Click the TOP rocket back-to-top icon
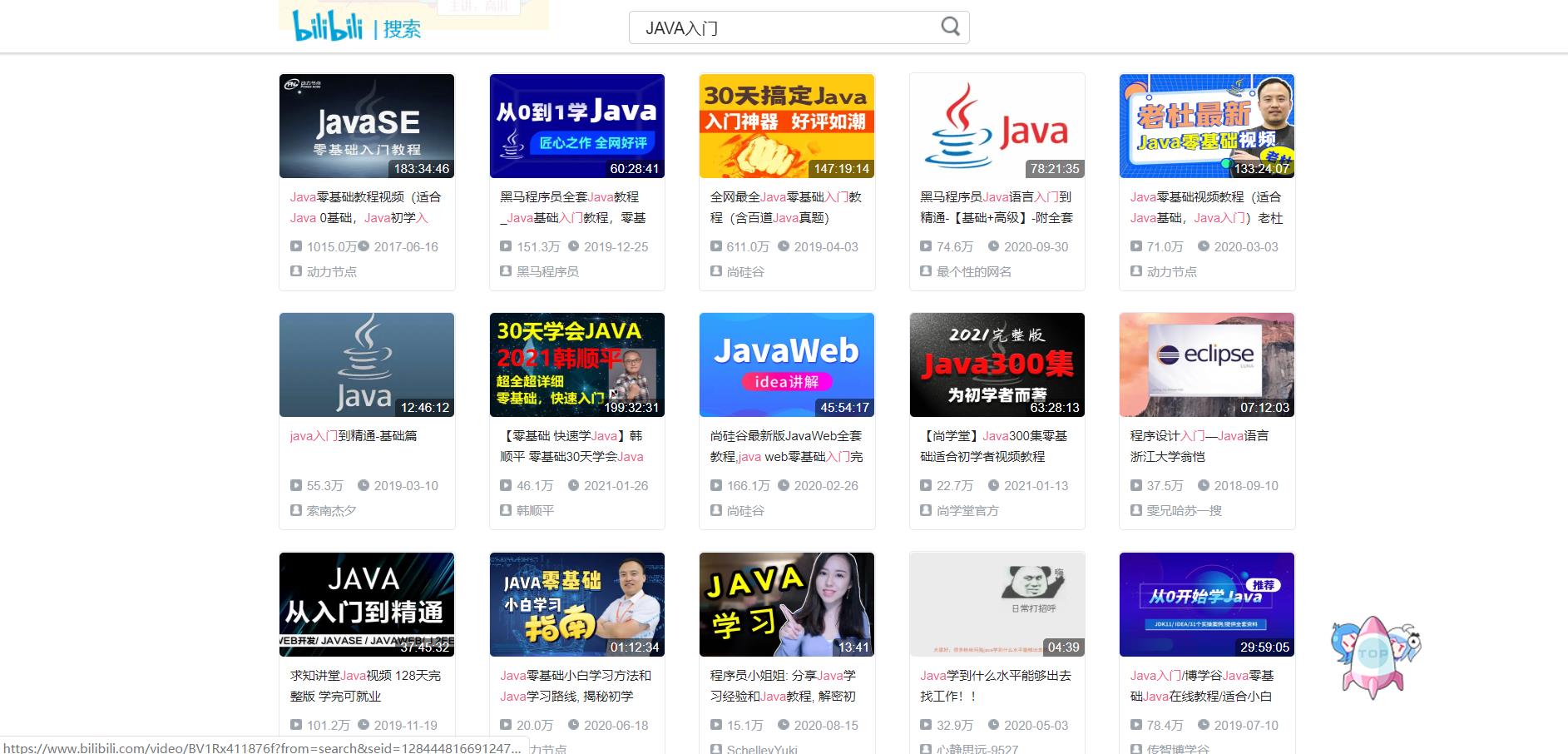Viewport: 1568px width, 754px height. [1375, 657]
